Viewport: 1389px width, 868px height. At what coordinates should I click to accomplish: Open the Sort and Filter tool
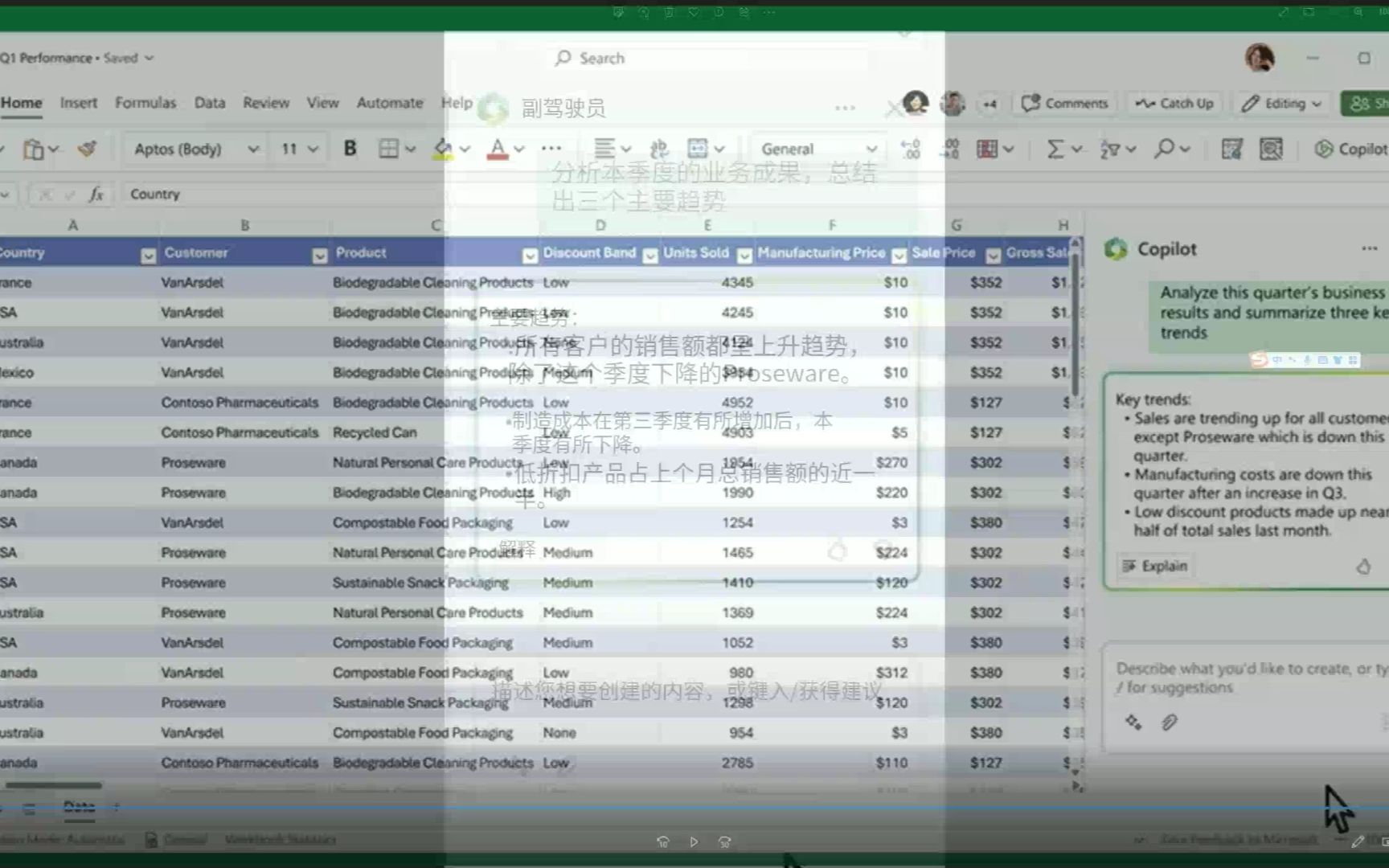click(x=1110, y=149)
